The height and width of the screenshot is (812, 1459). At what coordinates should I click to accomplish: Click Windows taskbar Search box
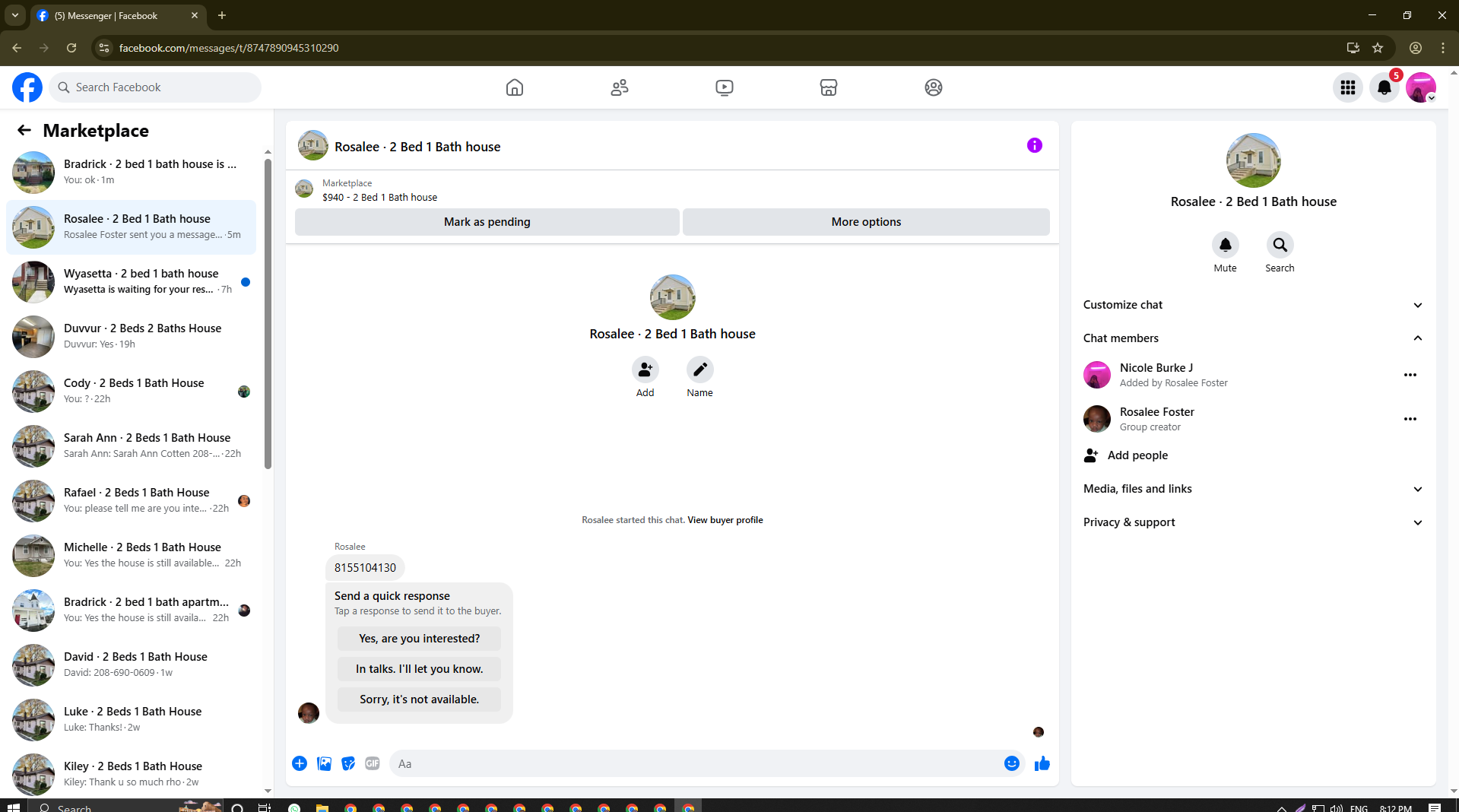pos(127,806)
